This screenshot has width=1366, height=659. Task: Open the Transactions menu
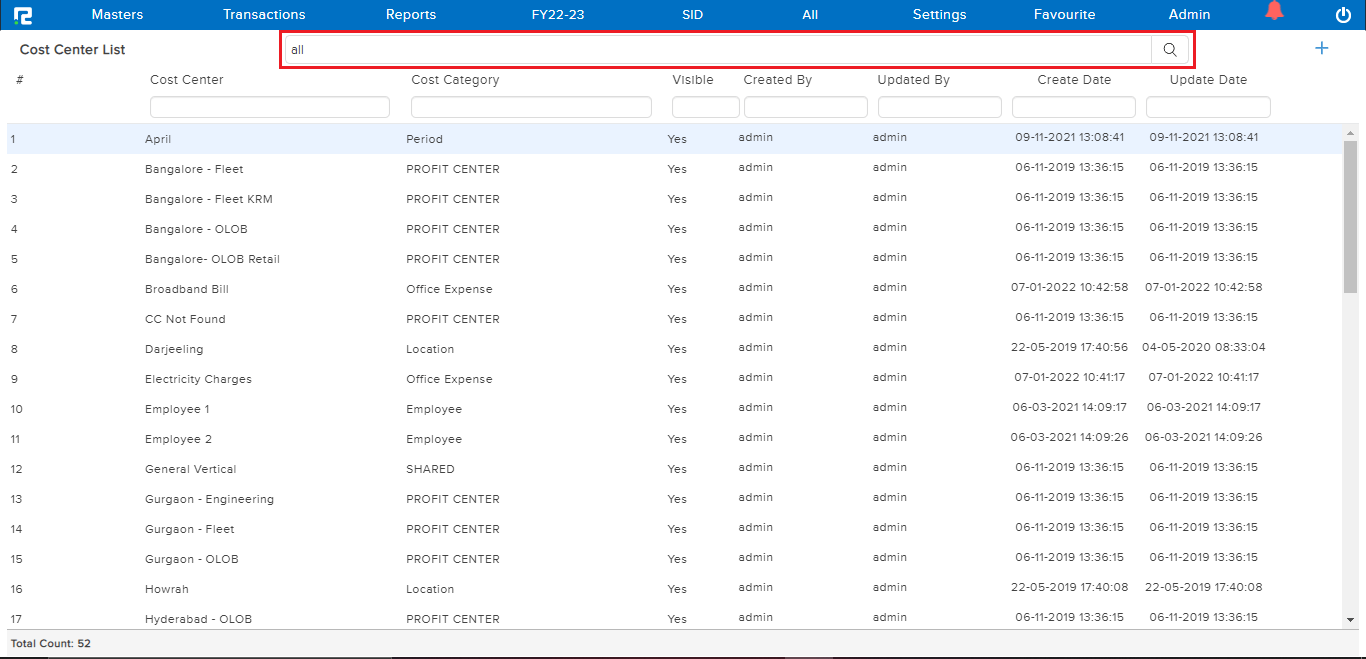point(264,14)
